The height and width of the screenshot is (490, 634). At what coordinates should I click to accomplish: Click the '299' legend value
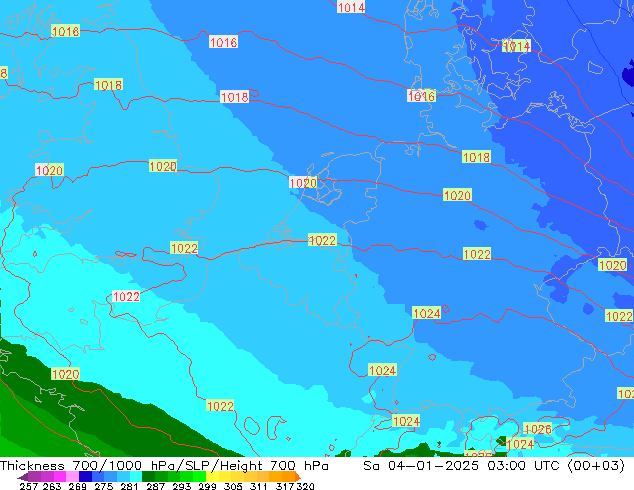point(207,486)
